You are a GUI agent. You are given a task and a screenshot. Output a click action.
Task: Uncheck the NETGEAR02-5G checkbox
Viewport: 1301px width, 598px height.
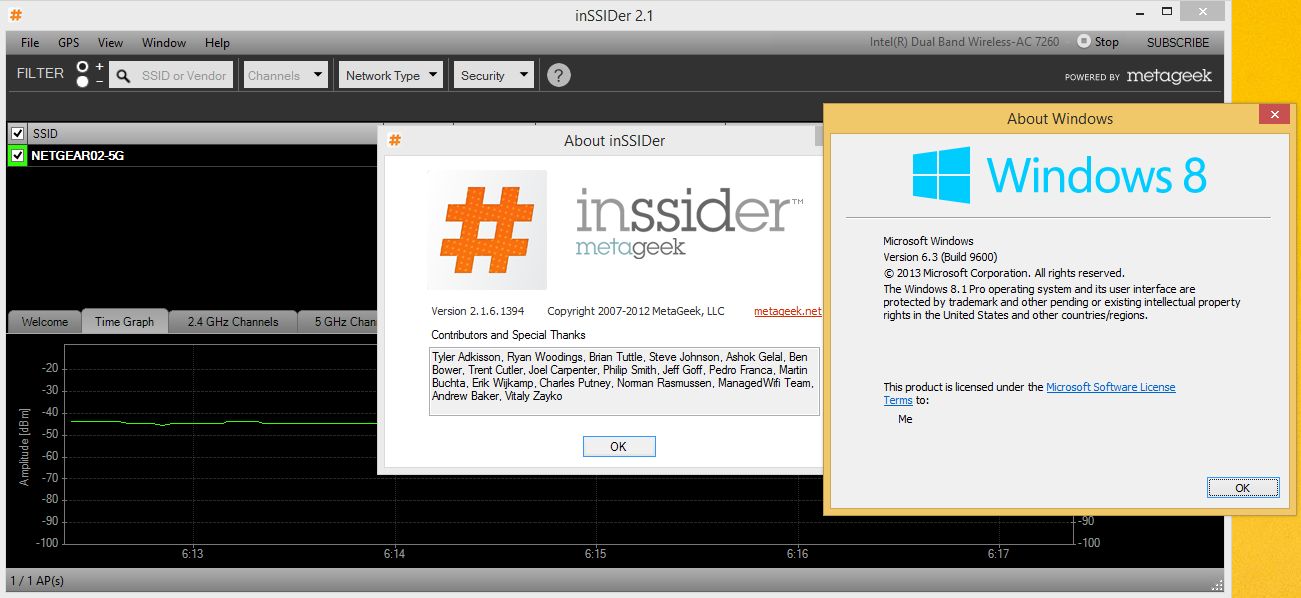17,155
